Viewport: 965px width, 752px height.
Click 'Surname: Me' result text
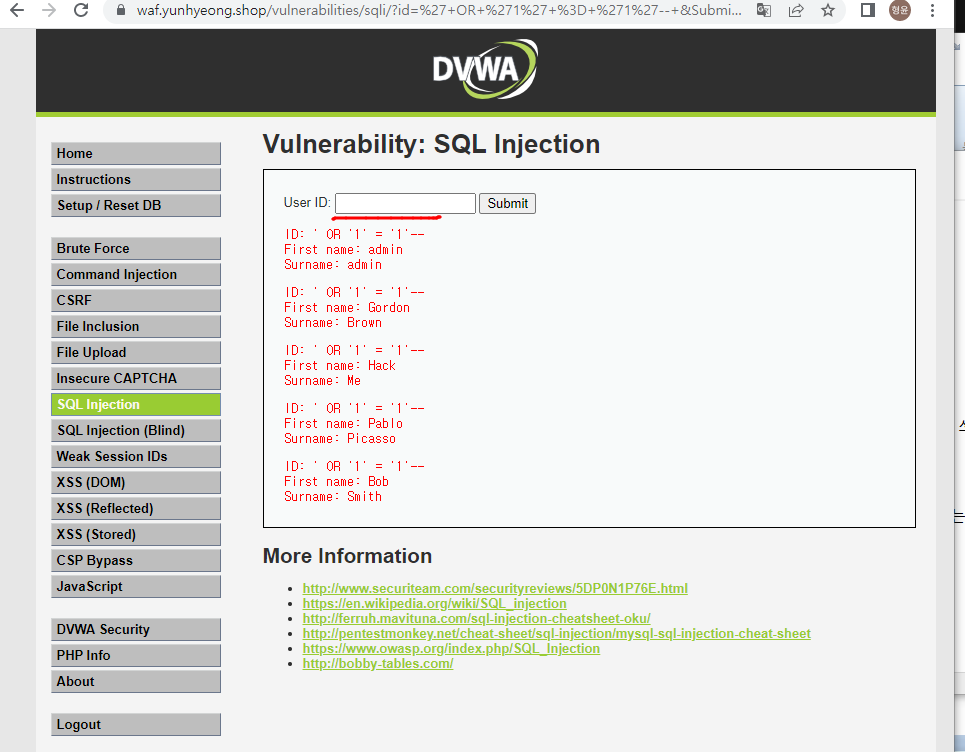(x=322, y=380)
